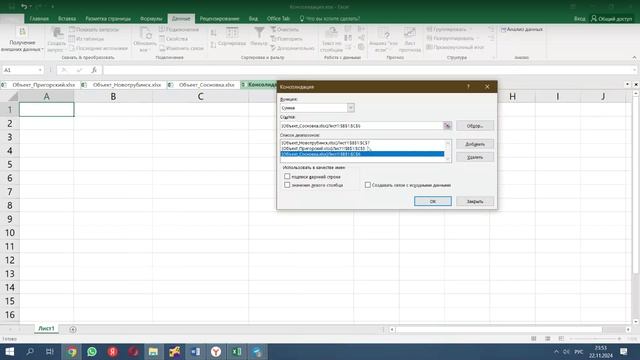
Task: Click the Обзор browse button
Action: click(x=475, y=126)
